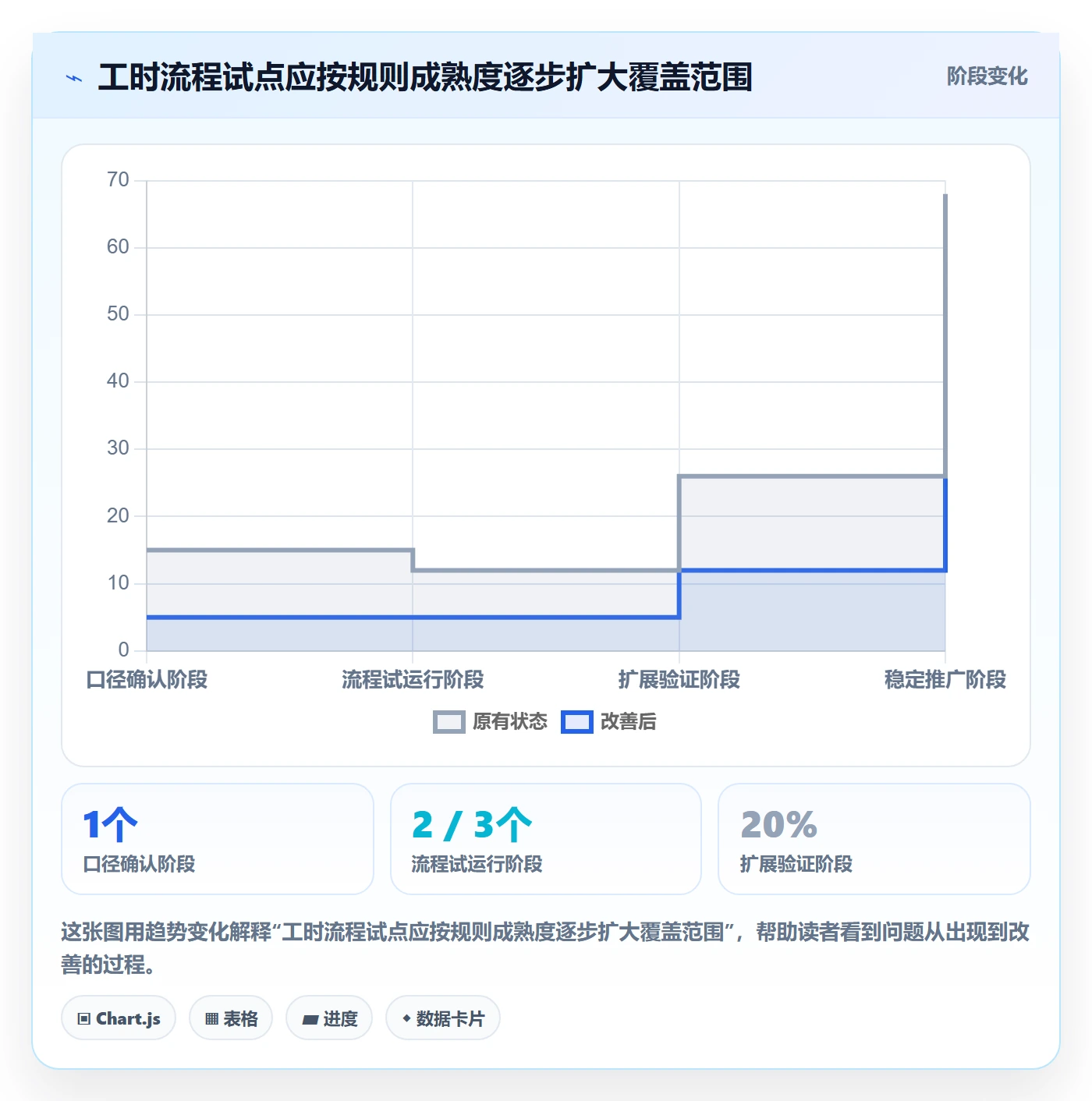Click the chart title 工时流程试点应按规则成熟度逐步扩大覆盖范围

[425, 77]
